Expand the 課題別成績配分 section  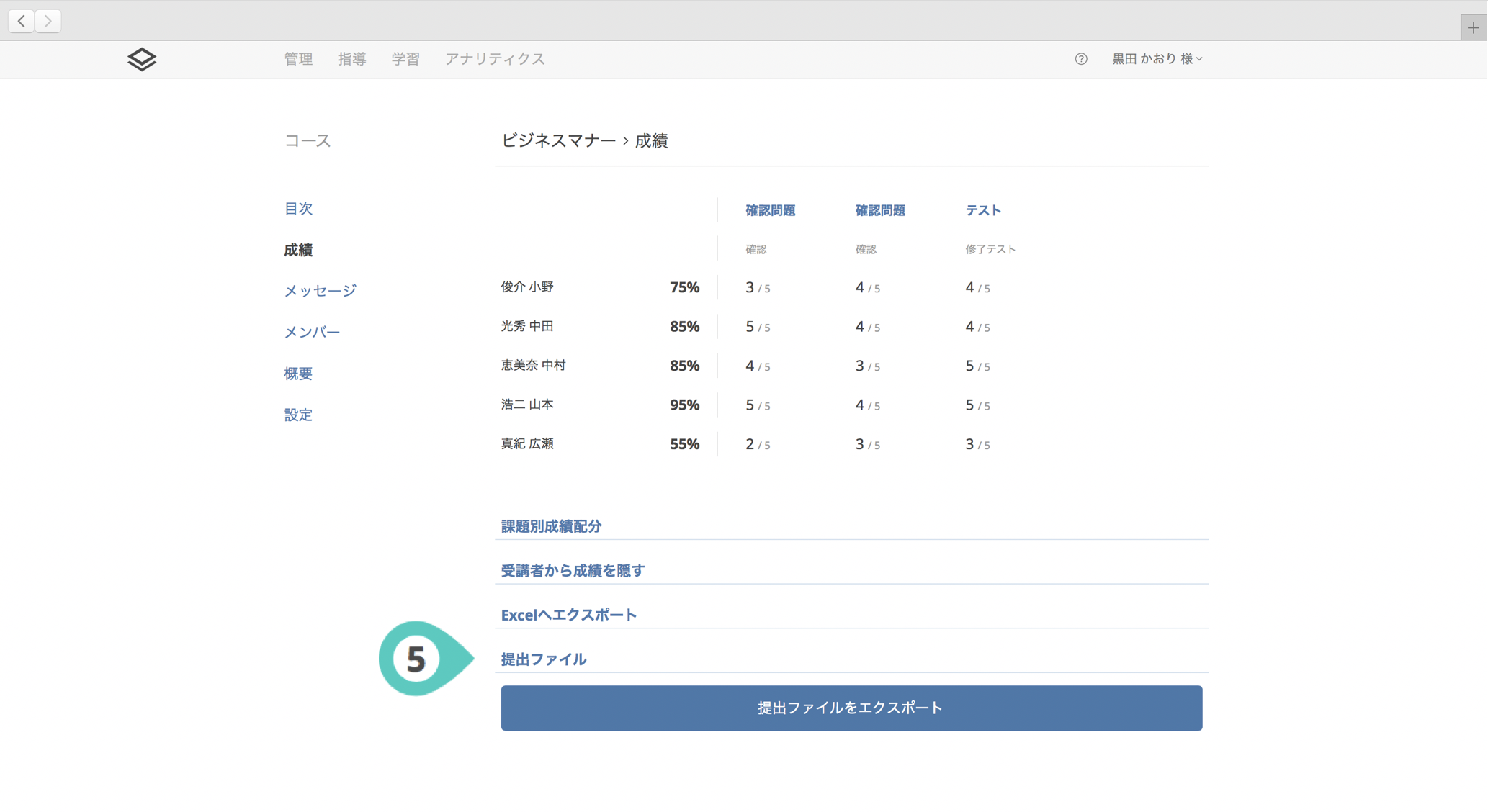551,526
